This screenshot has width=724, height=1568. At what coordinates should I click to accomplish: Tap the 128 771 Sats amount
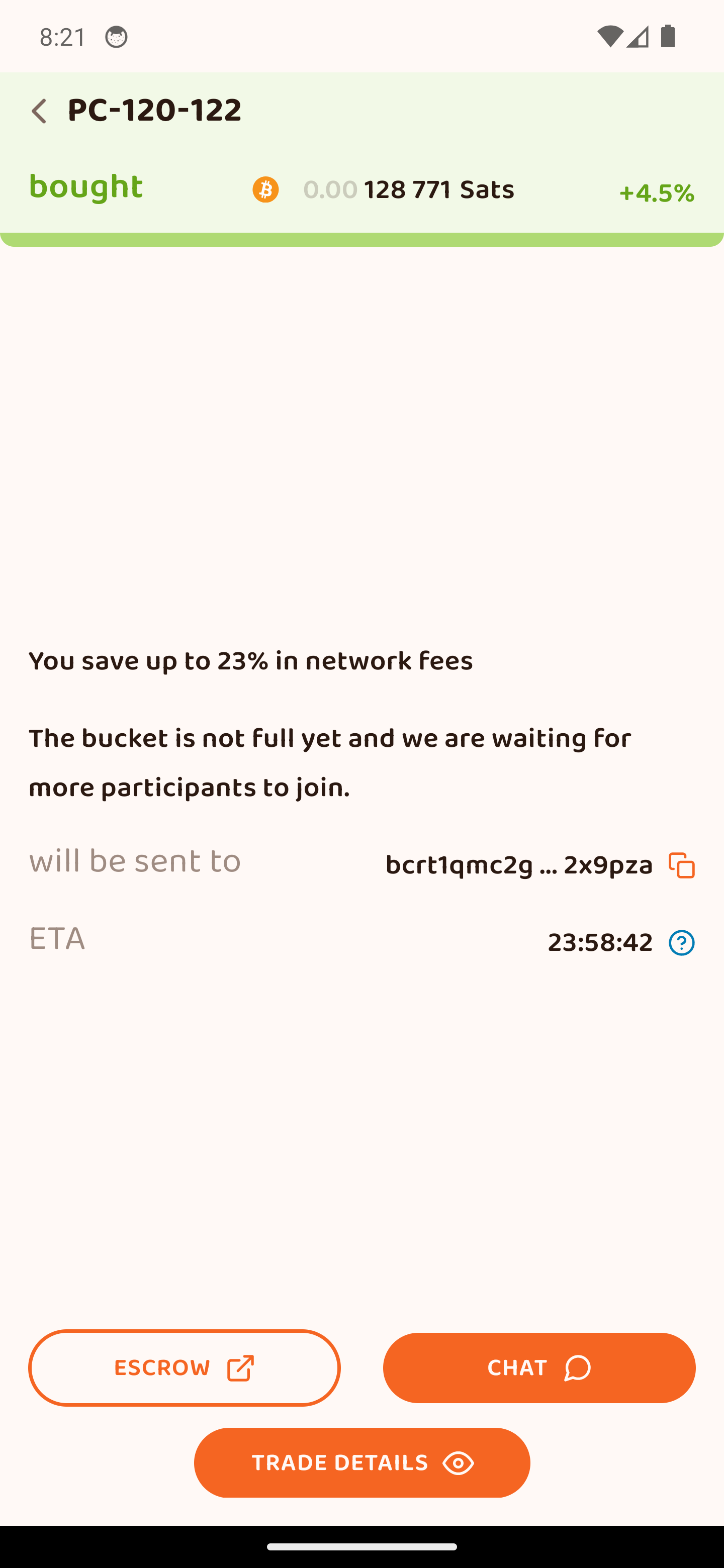(x=438, y=190)
